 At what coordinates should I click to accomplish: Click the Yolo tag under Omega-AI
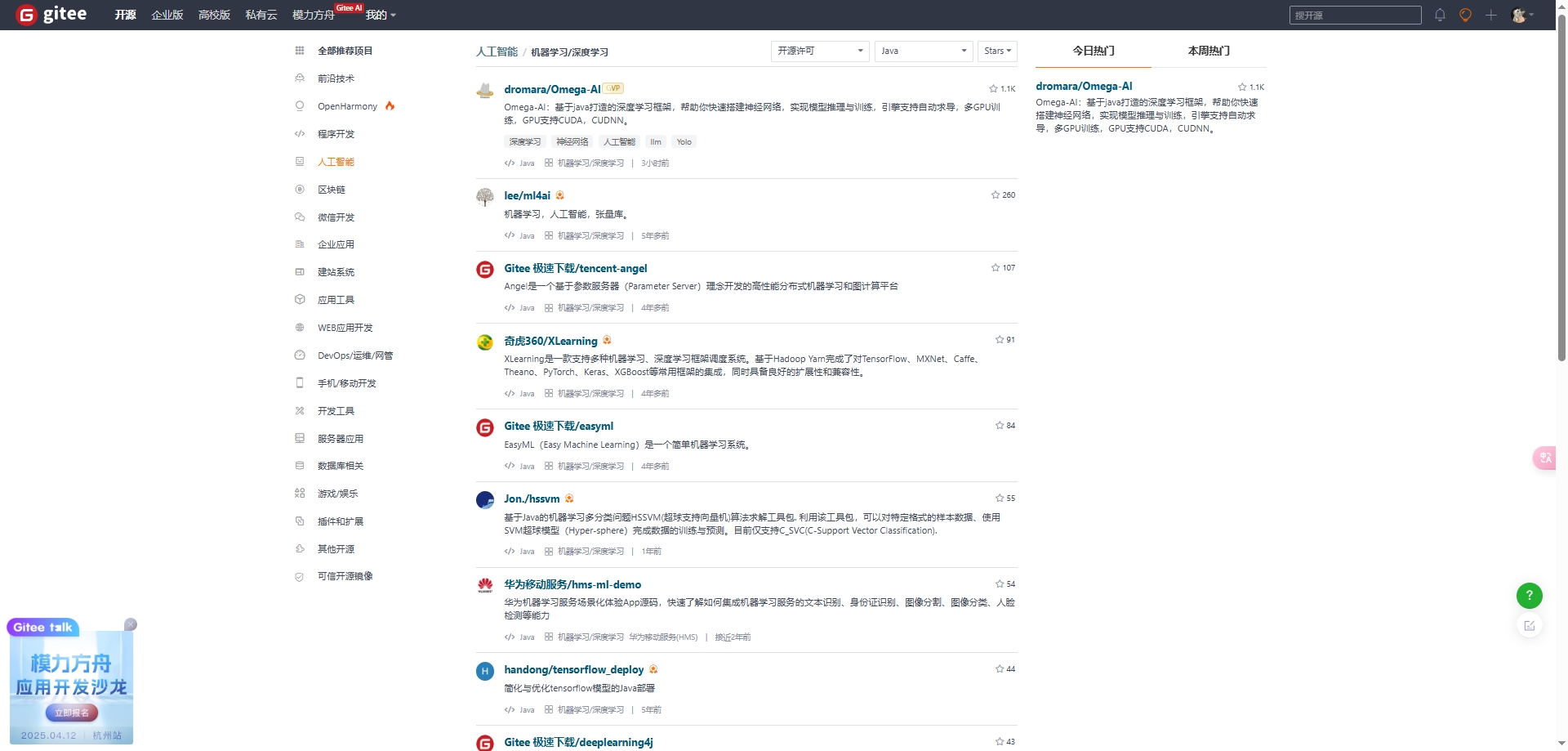(684, 141)
